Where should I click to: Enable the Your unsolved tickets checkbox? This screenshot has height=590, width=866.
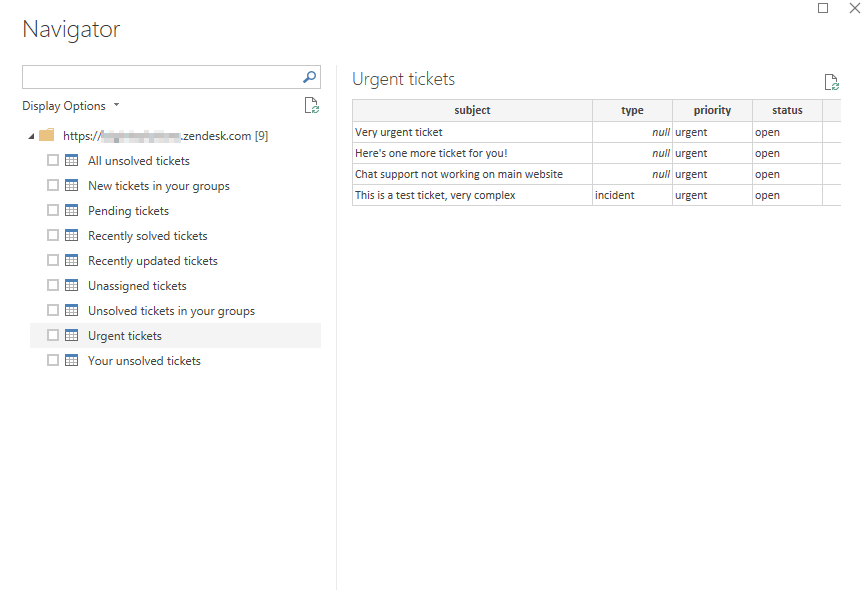pos(53,360)
